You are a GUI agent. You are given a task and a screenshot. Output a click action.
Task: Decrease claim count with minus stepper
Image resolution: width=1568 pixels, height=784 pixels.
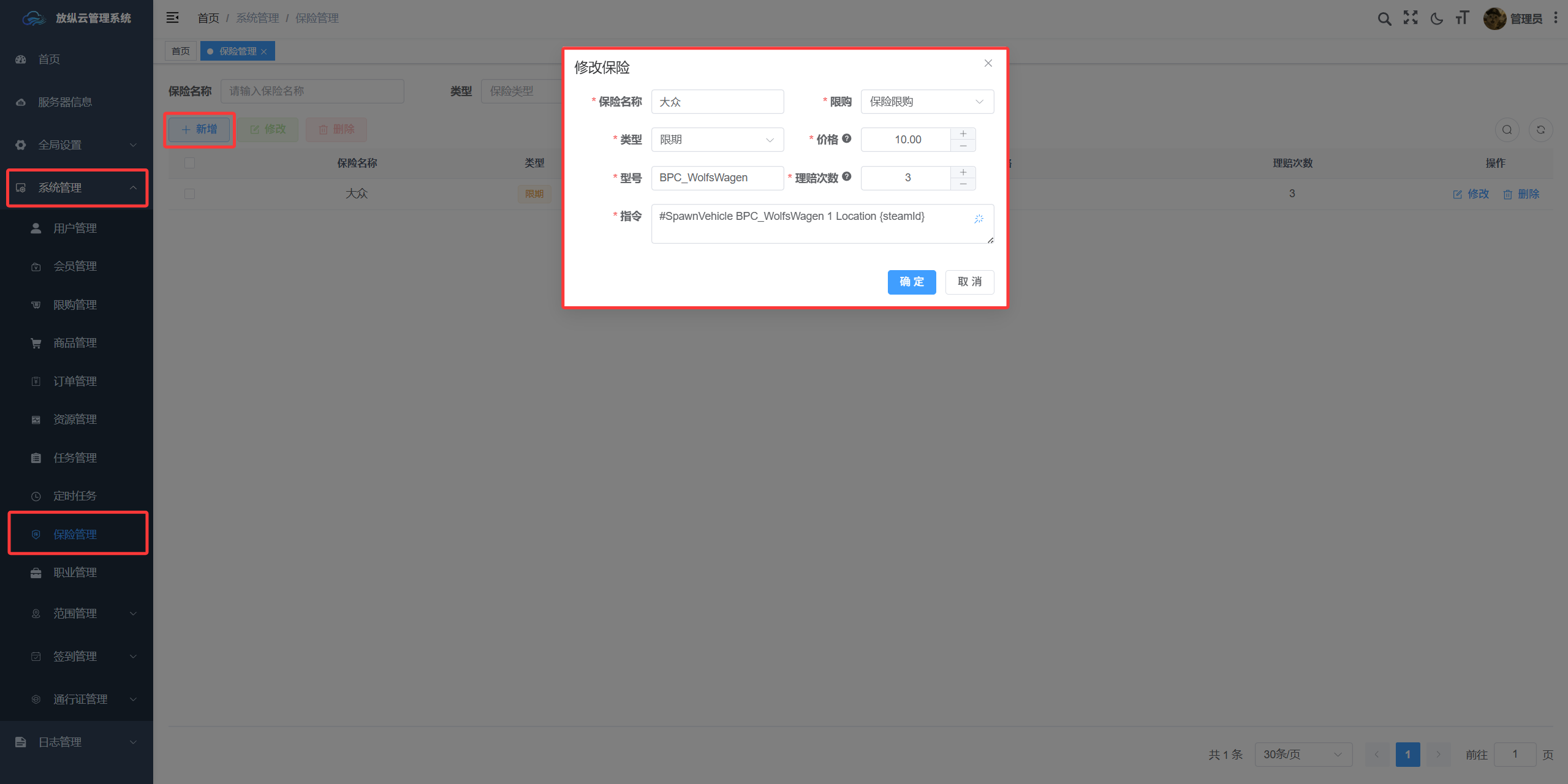coord(963,184)
